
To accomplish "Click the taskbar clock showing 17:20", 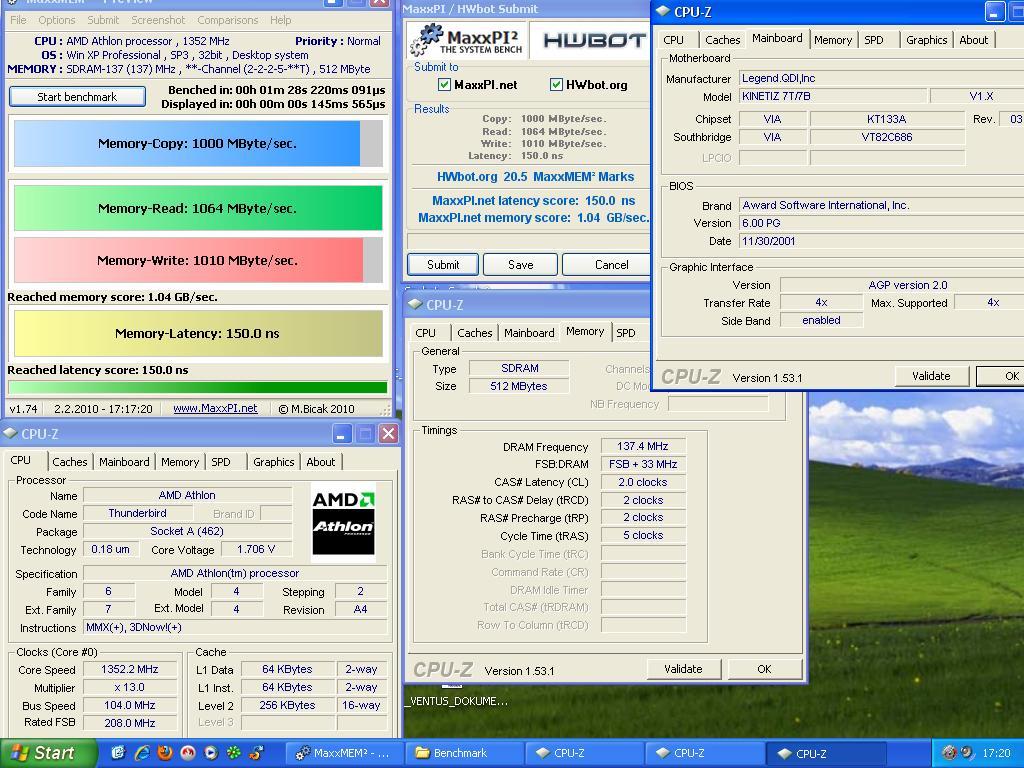I will (x=996, y=753).
